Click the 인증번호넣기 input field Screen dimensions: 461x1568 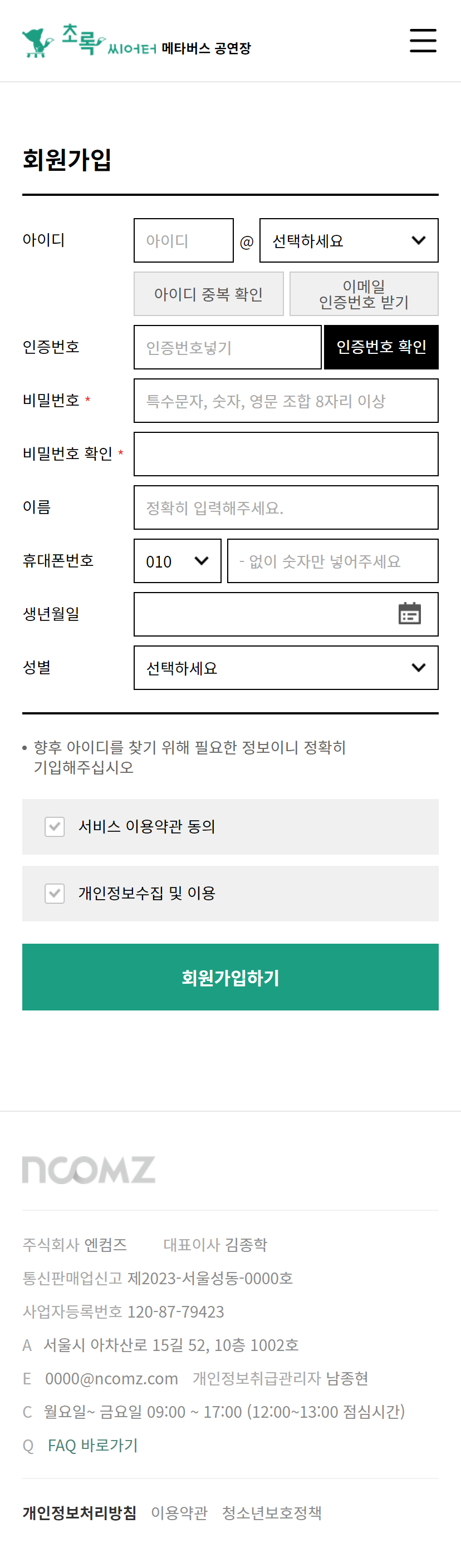click(227, 347)
